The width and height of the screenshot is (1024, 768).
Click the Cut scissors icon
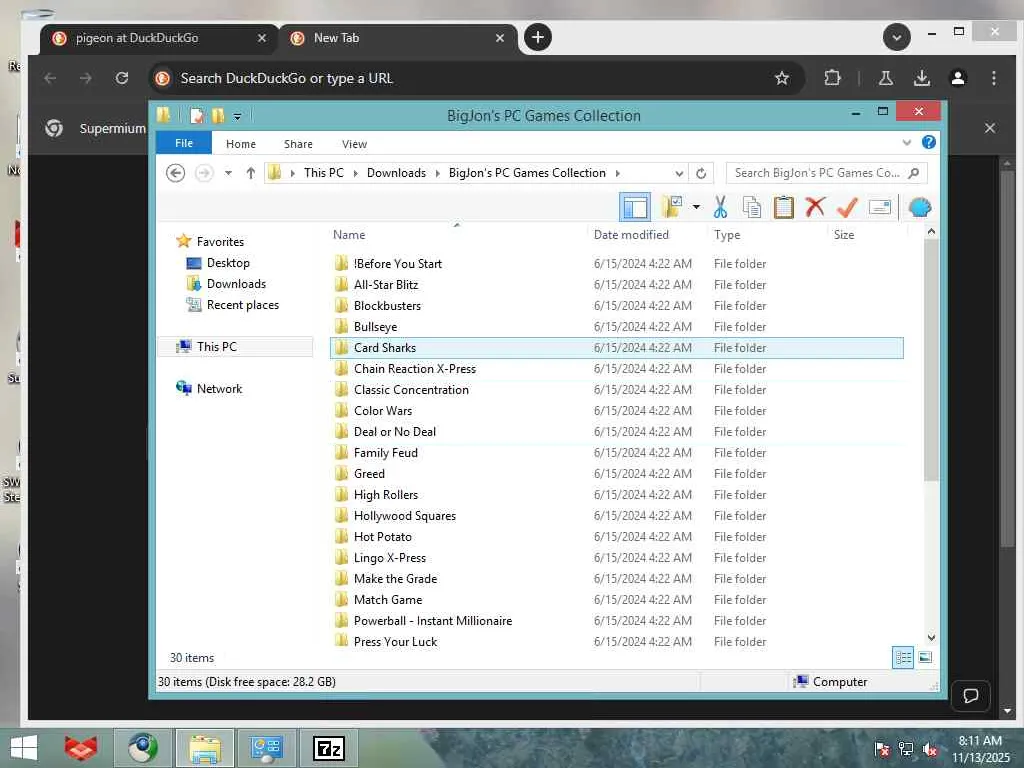(x=720, y=208)
